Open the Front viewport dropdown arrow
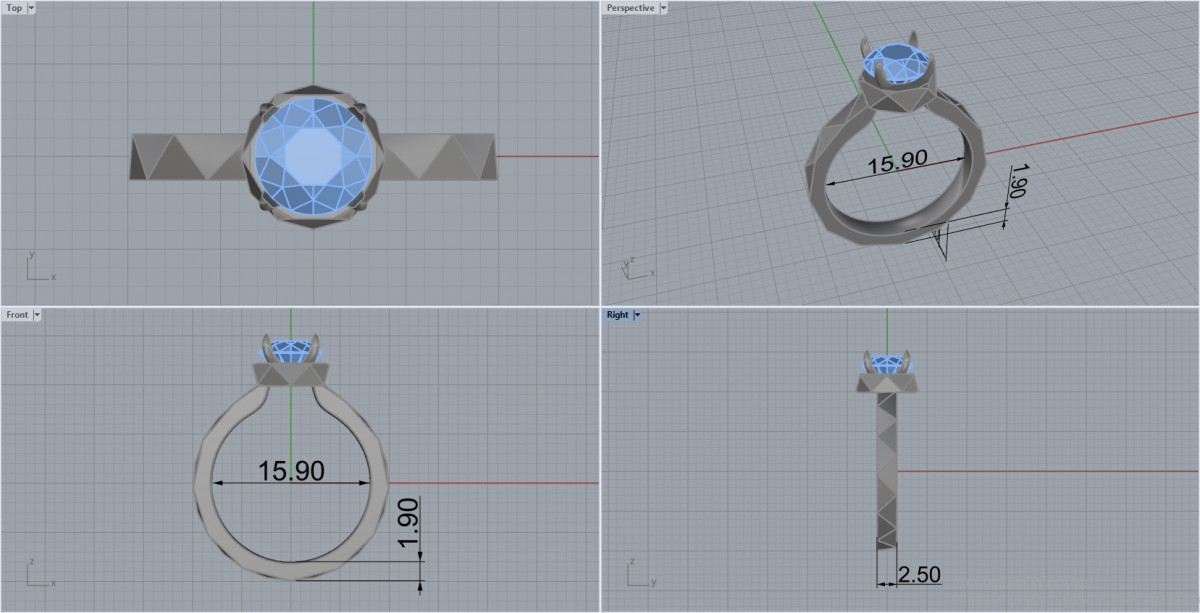The width and height of the screenshot is (1200, 613). [x=37, y=315]
